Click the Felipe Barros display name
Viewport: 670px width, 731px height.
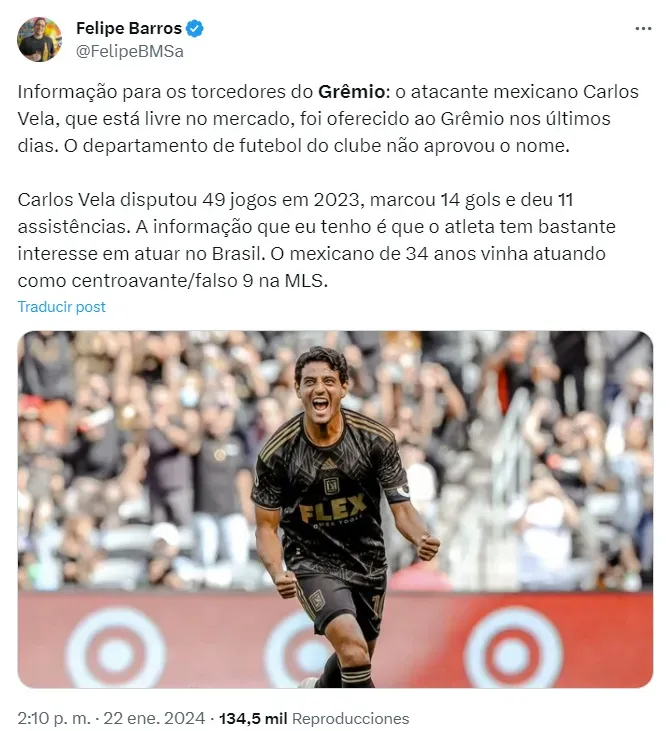coord(129,28)
